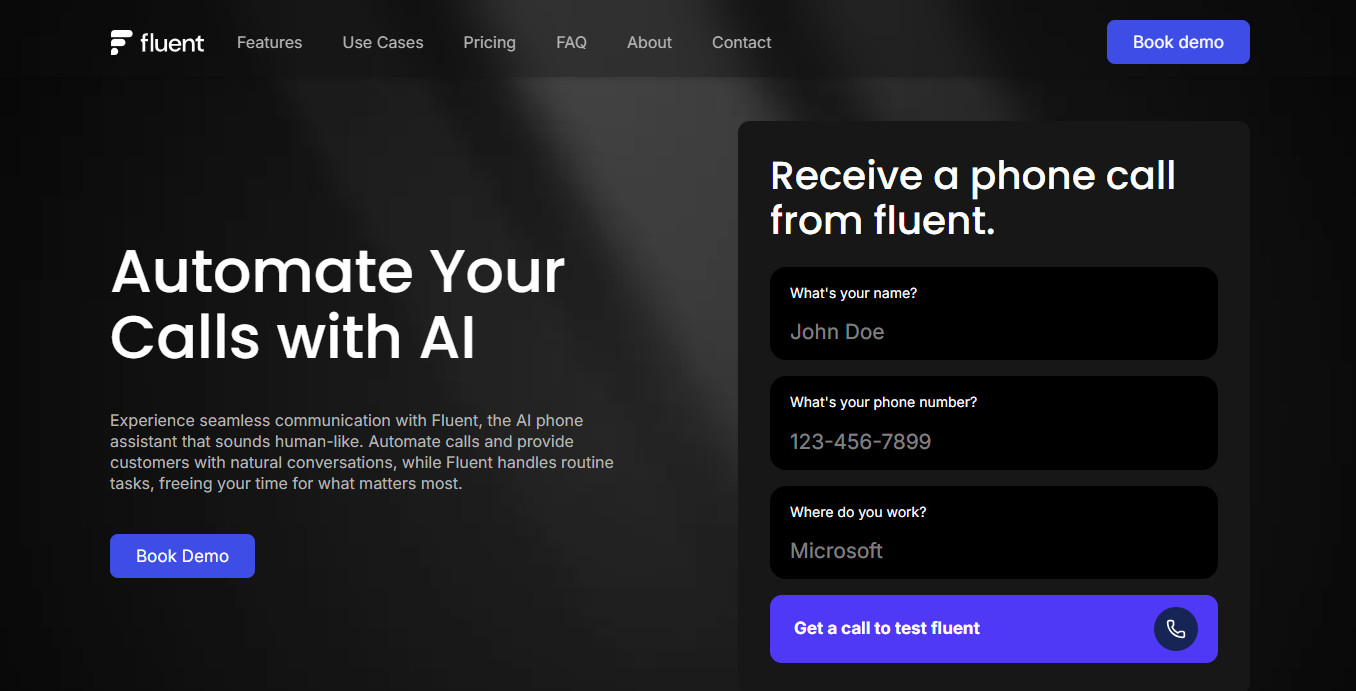Click the 'Where do you work?' input field
Image resolution: width=1356 pixels, height=691 pixels.
click(993, 550)
